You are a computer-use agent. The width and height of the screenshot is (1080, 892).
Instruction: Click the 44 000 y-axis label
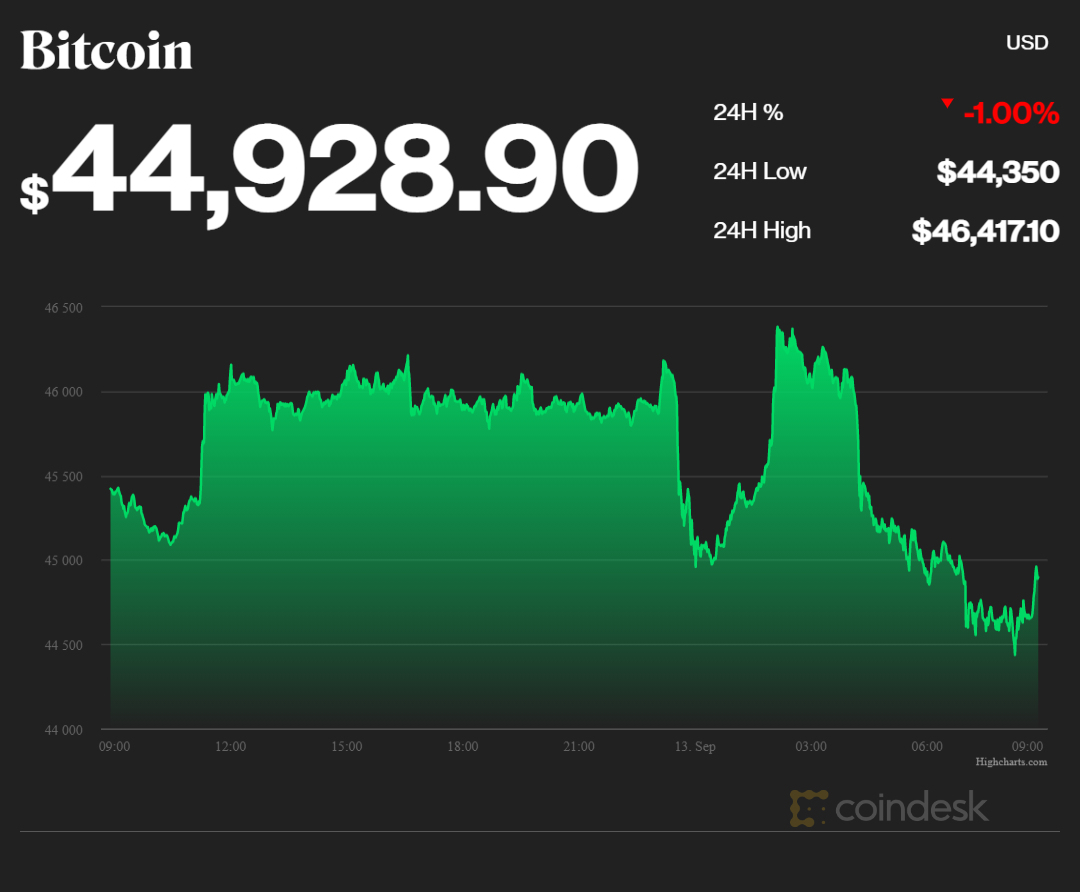tap(63, 730)
